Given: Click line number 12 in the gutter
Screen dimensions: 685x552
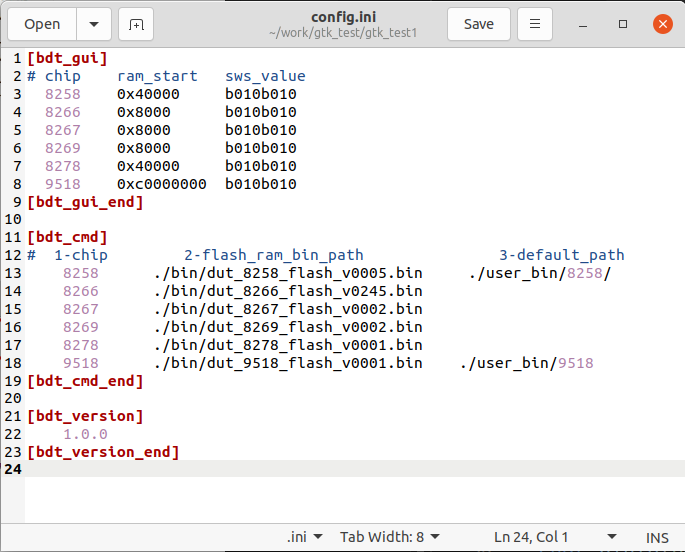Looking at the screenshot, I should [x=13, y=255].
